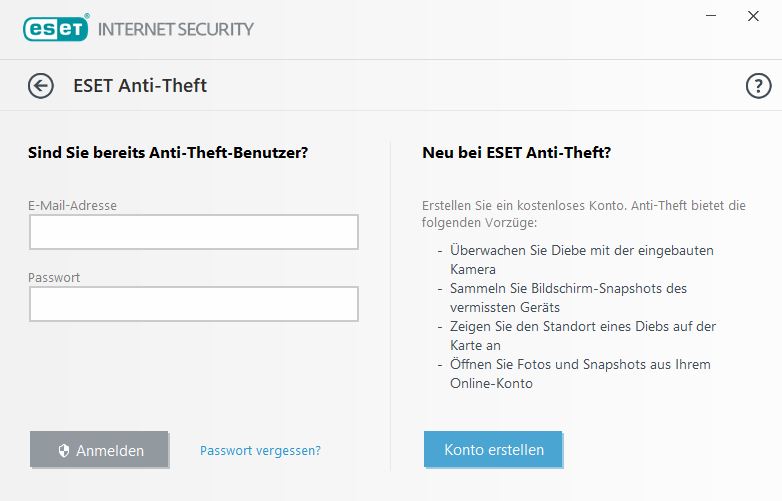Open the Passwort vergessen? link
This screenshot has height=501, width=782.
260,450
